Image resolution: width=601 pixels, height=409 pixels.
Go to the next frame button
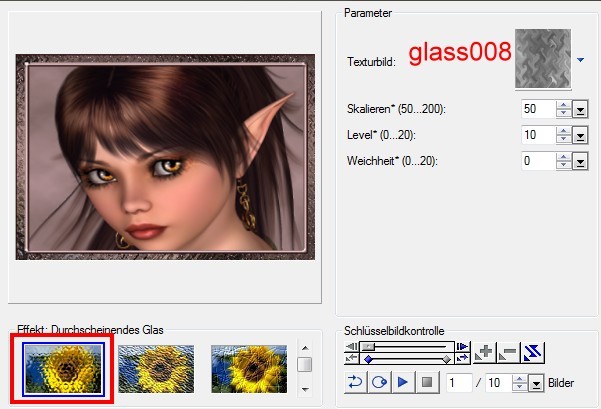point(463,347)
